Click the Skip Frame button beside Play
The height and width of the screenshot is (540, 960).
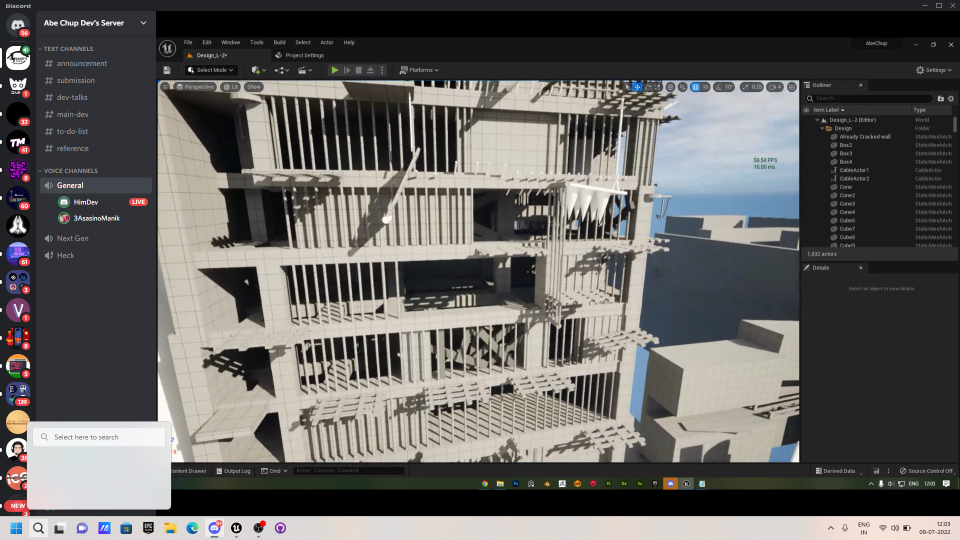(347, 70)
